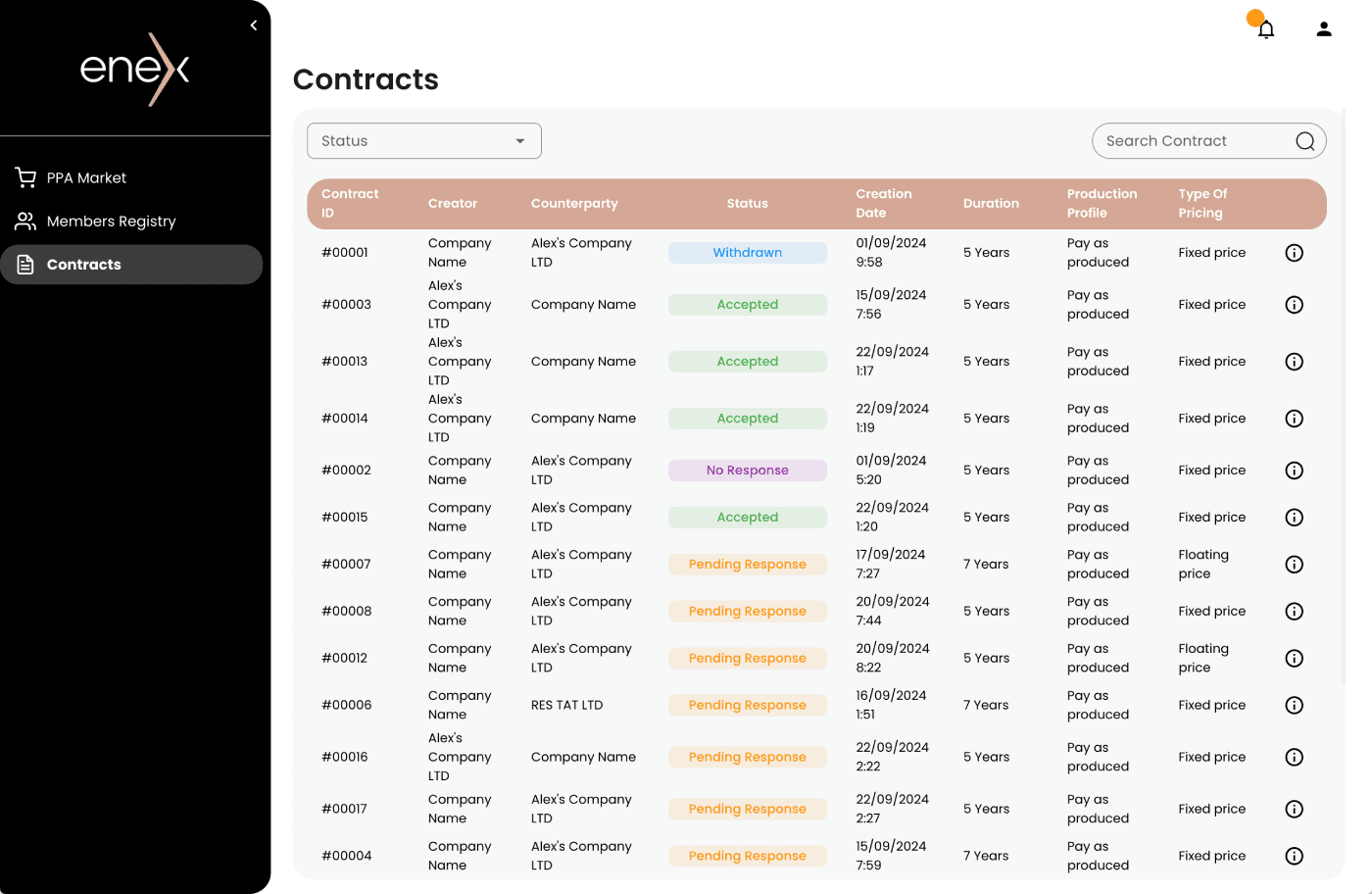
Task: Click the Withdrawn status badge
Action: click(x=747, y=253)
